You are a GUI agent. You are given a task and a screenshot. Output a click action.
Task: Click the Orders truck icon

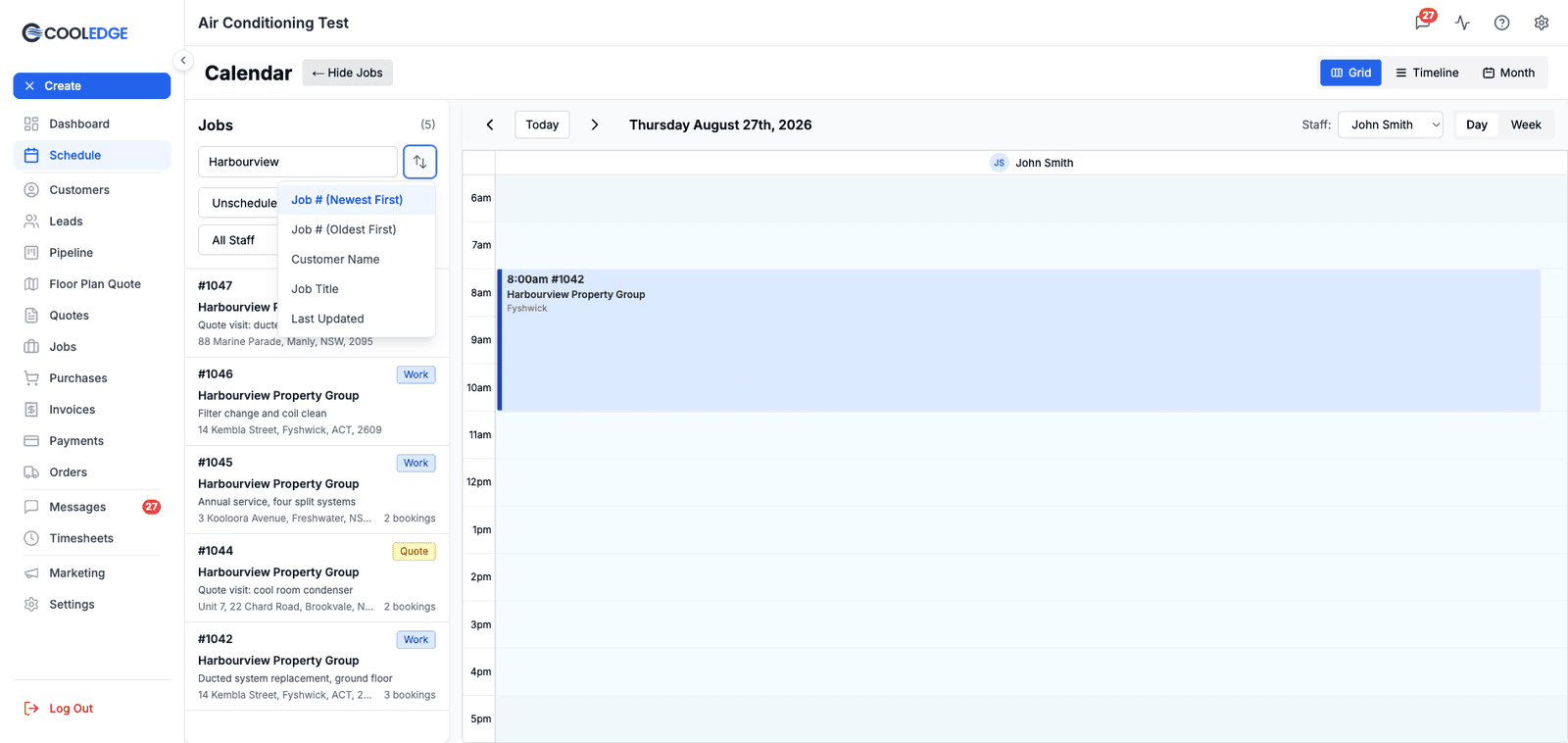[x=31, y=472]
